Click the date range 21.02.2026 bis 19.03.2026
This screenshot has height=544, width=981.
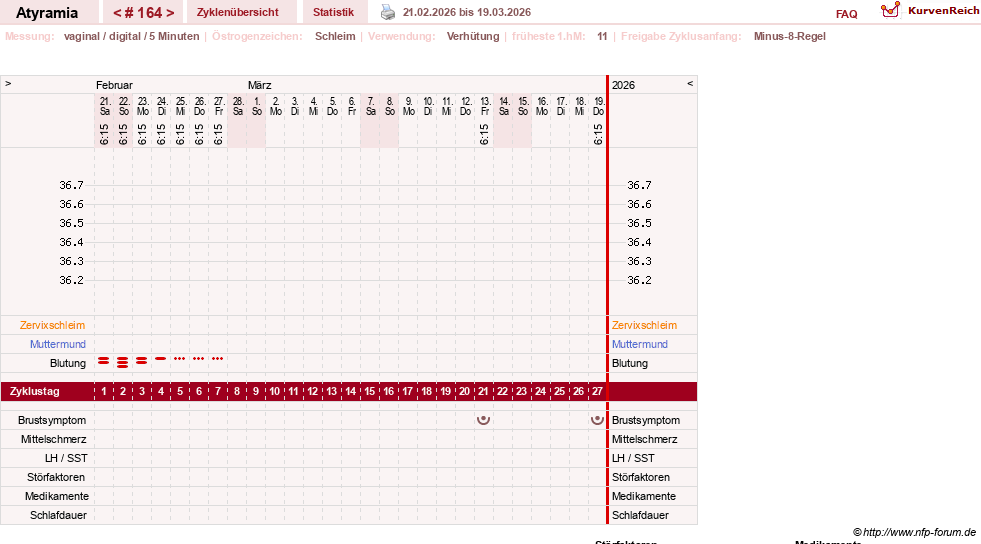[x=467, y=12]
